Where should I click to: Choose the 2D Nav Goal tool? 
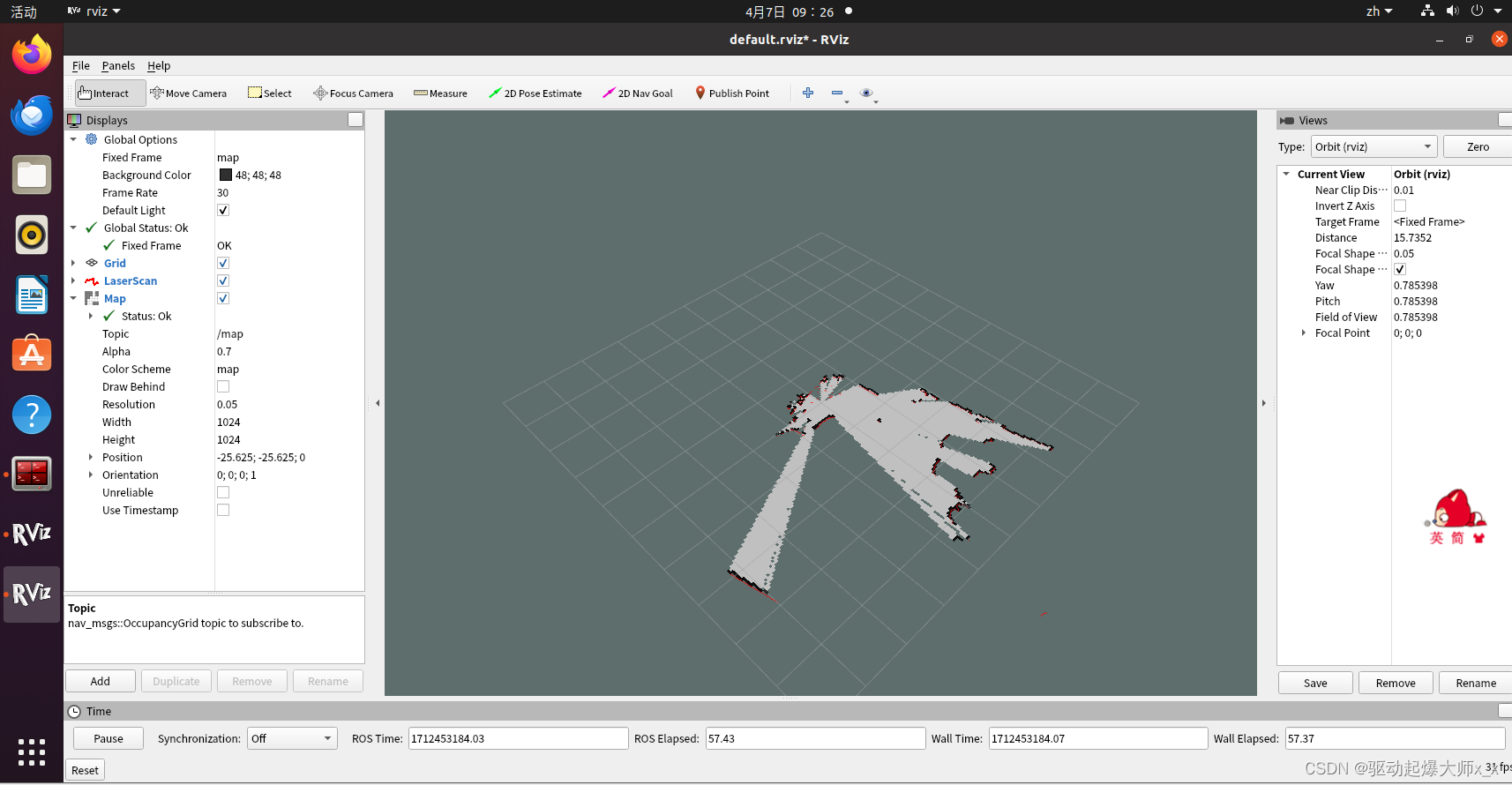pyautogui.click(x=638, y=93)
